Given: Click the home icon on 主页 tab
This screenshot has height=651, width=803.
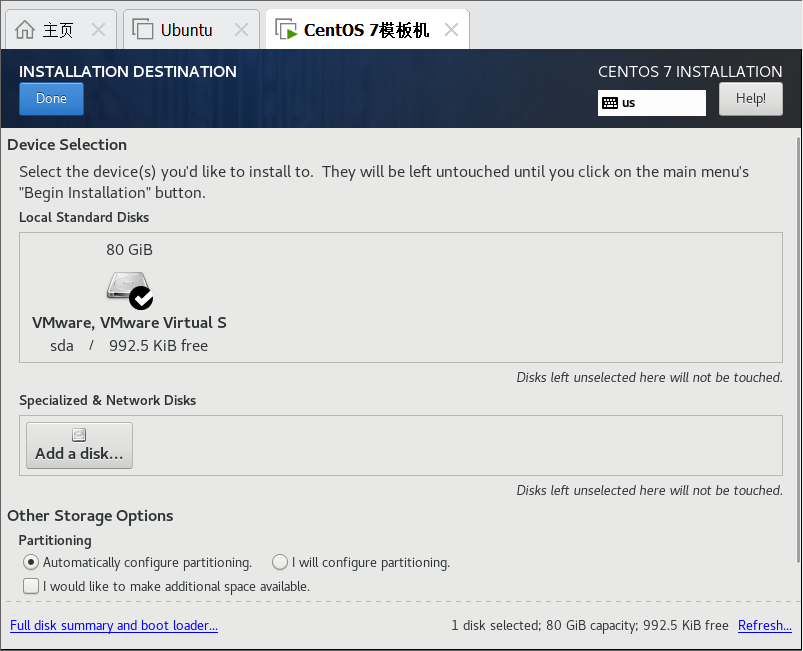Looking at the screenshot, I should coord(25,30).
